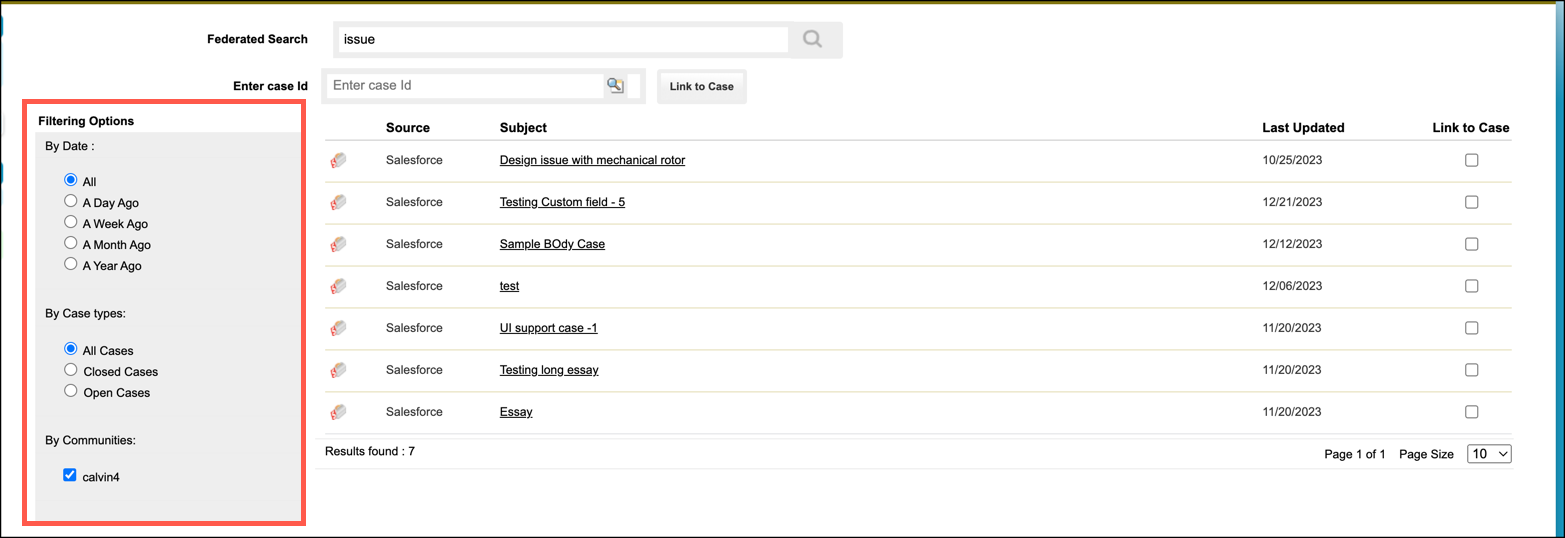Open Testing long essay case link

(x=549, y=370)
